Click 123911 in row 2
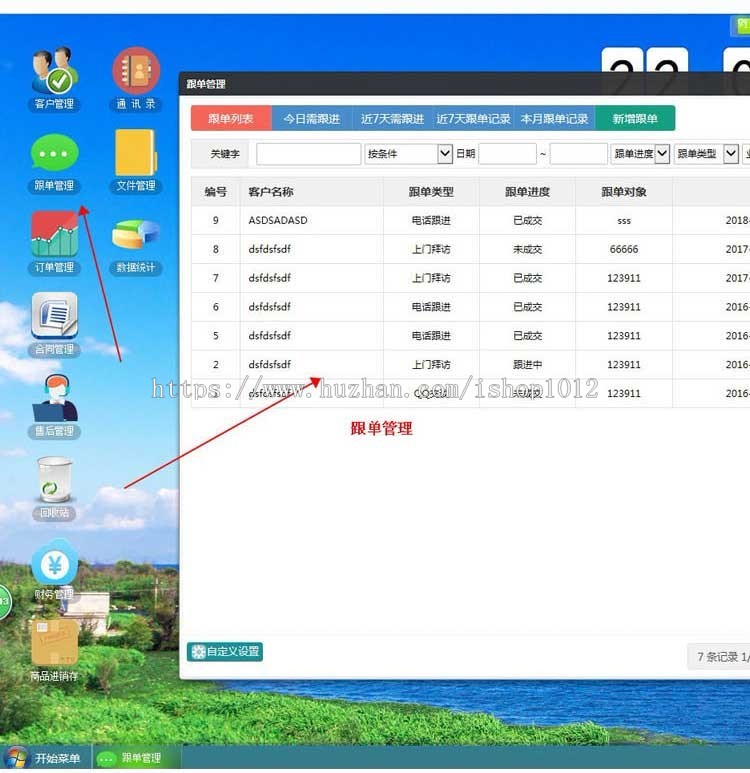The height and width of the screenshot is (773, 750). tap(624, 364)
